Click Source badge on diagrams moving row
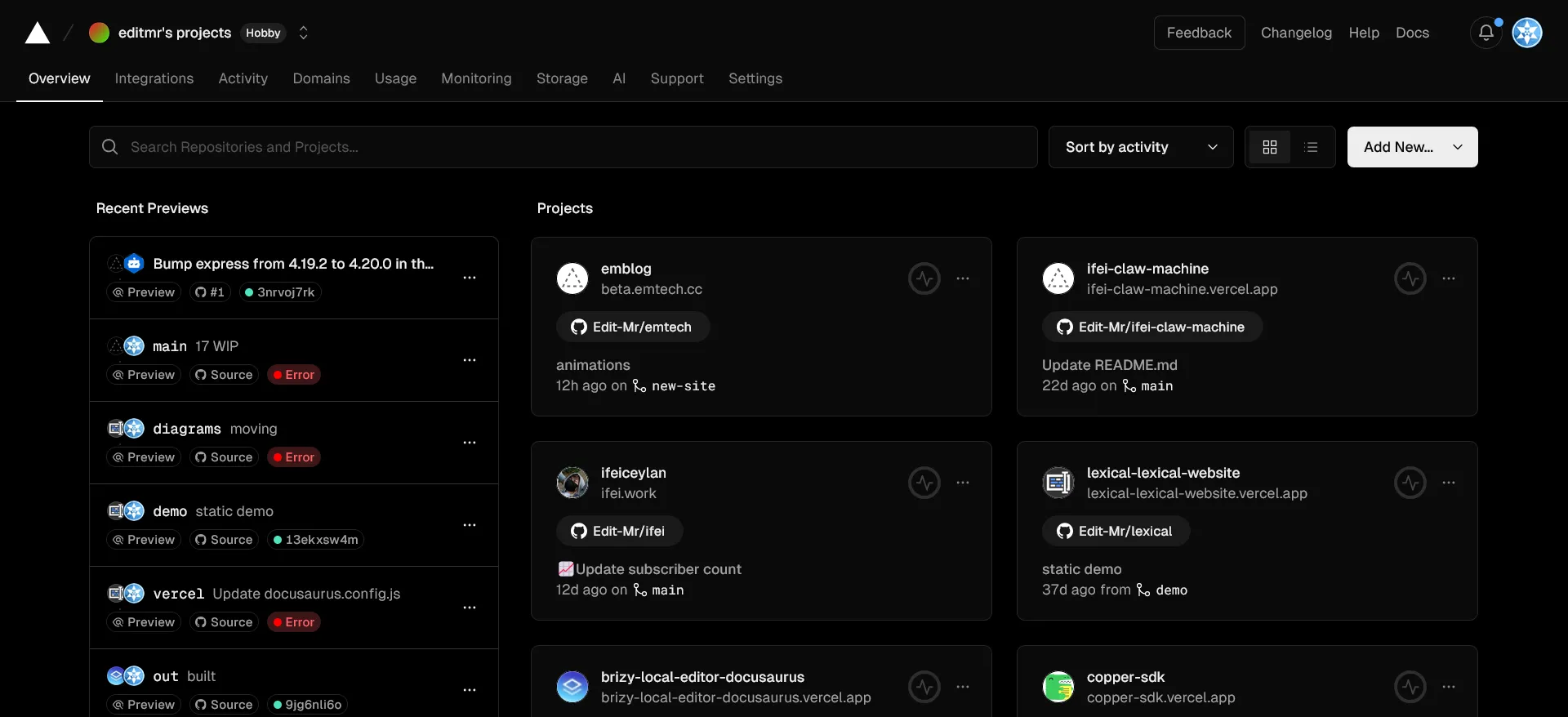The height and width of the screenshot is (717, 1568). coord(224,457)
